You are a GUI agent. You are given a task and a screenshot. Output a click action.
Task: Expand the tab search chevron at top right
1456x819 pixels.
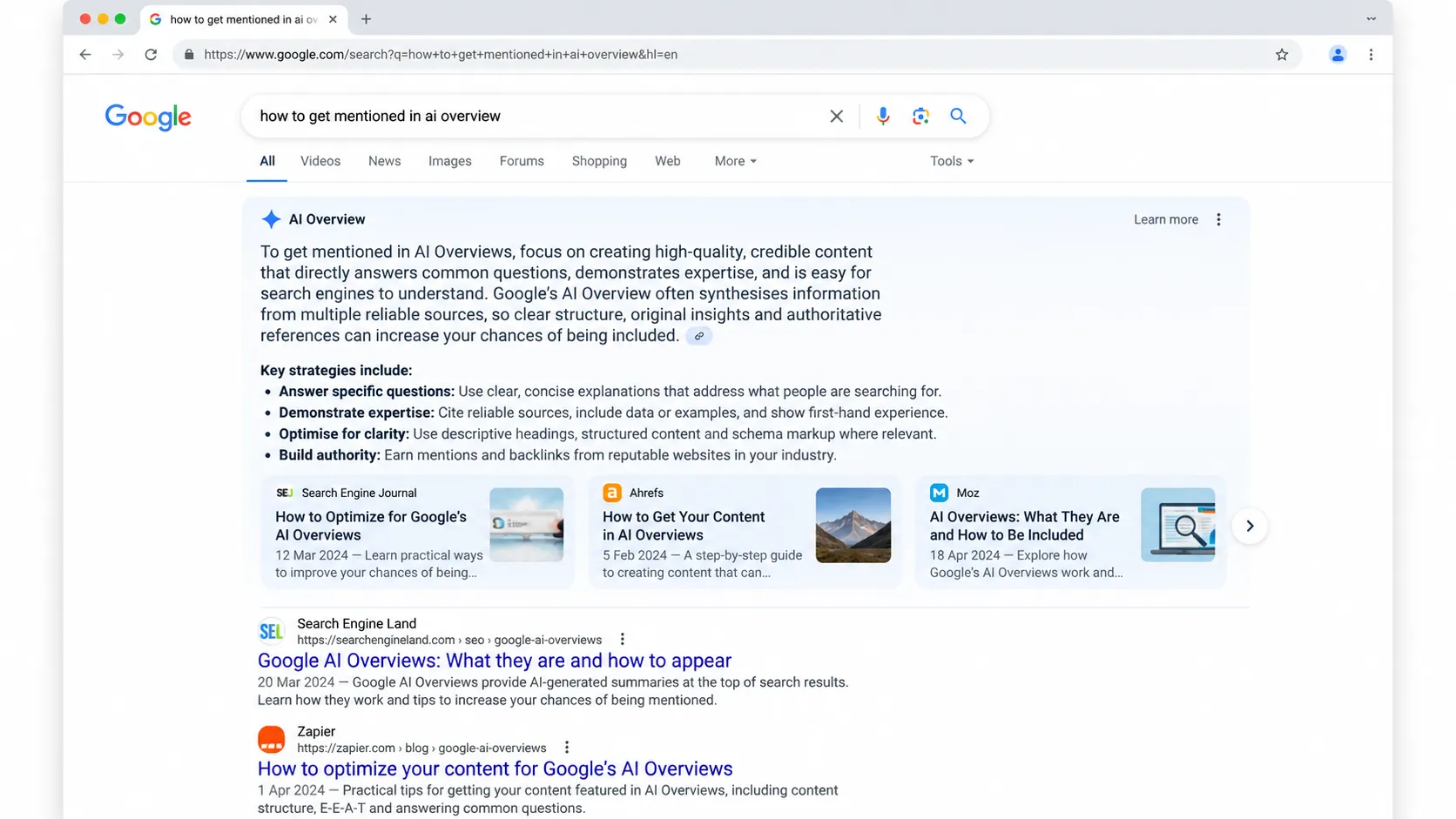tap(1372, 19)
